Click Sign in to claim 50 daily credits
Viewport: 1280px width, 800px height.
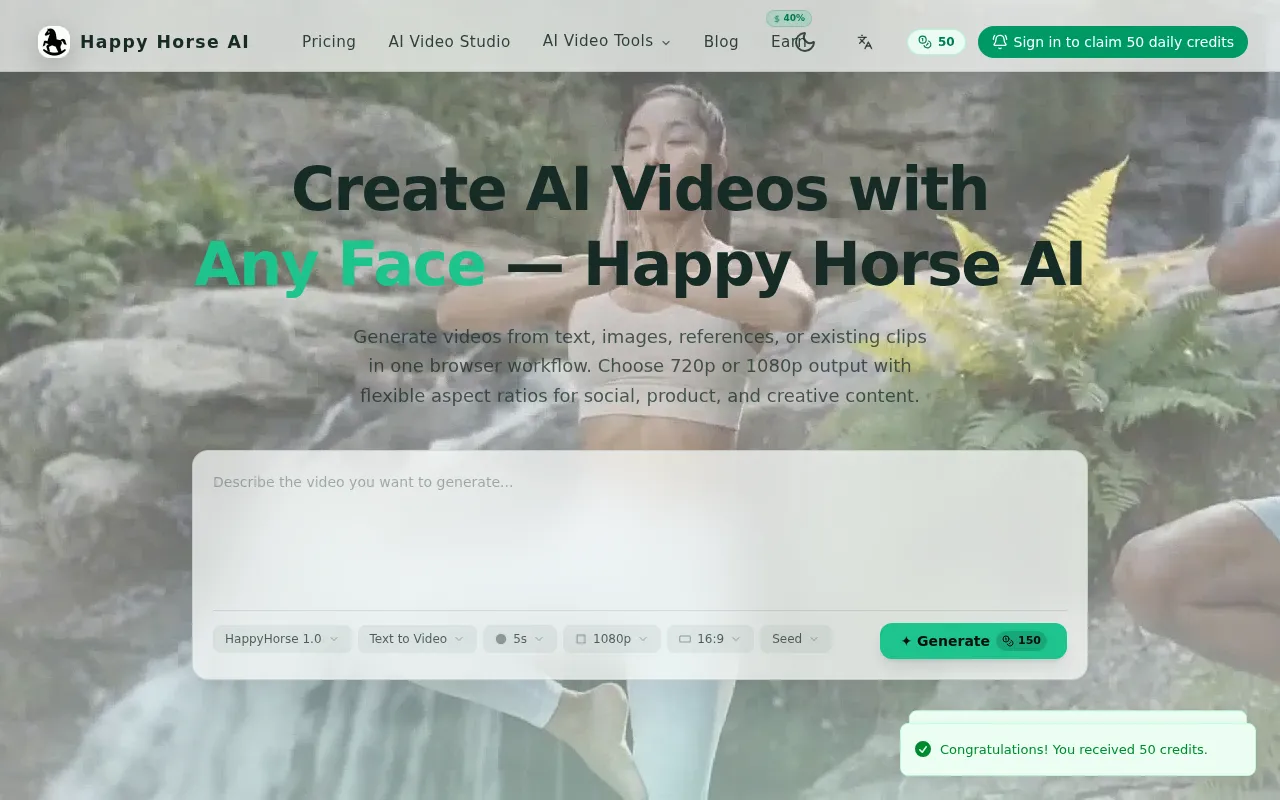1113,42
